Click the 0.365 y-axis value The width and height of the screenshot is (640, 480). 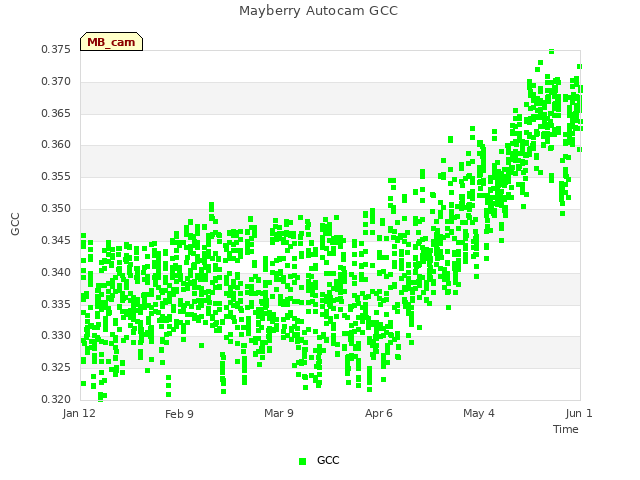click(56, 113)
